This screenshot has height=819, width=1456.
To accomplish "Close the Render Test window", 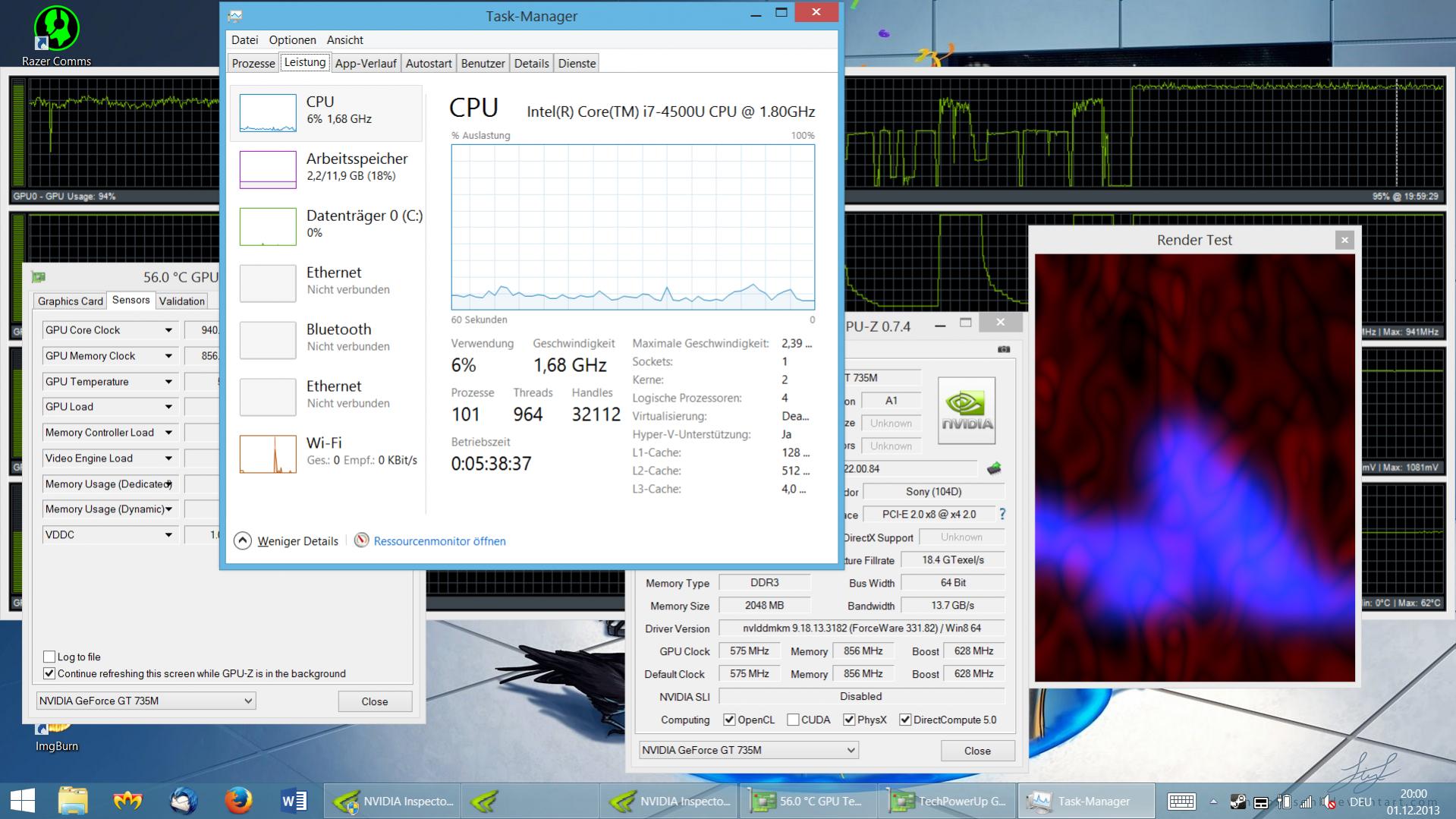I will [1344, 240].
